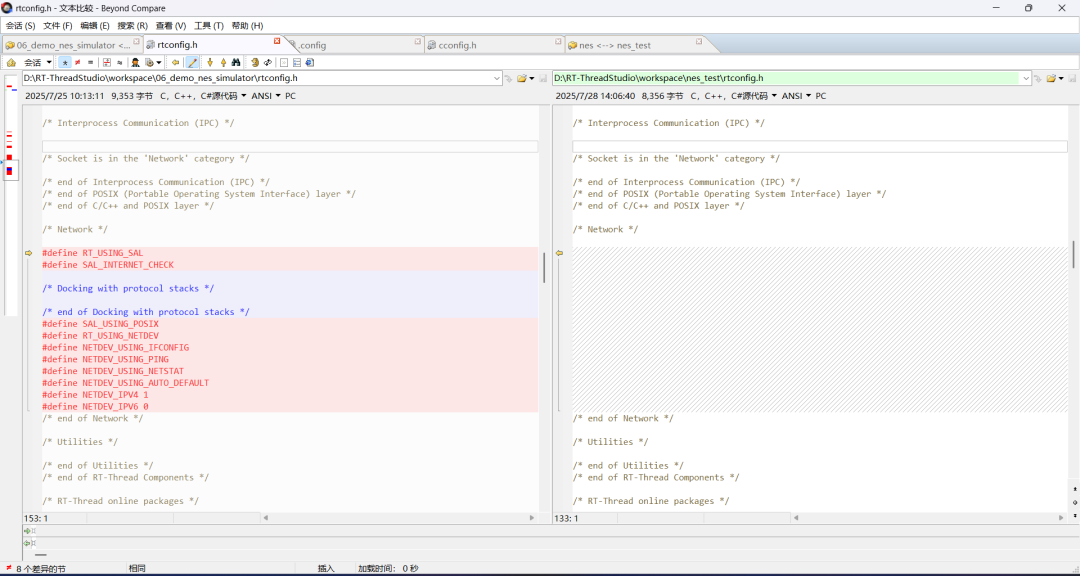Image resolution: width=1080 pixels, height=576 pixels.
Task: Click the 会话 session toolbar button
Action: (x=36, y=62)
